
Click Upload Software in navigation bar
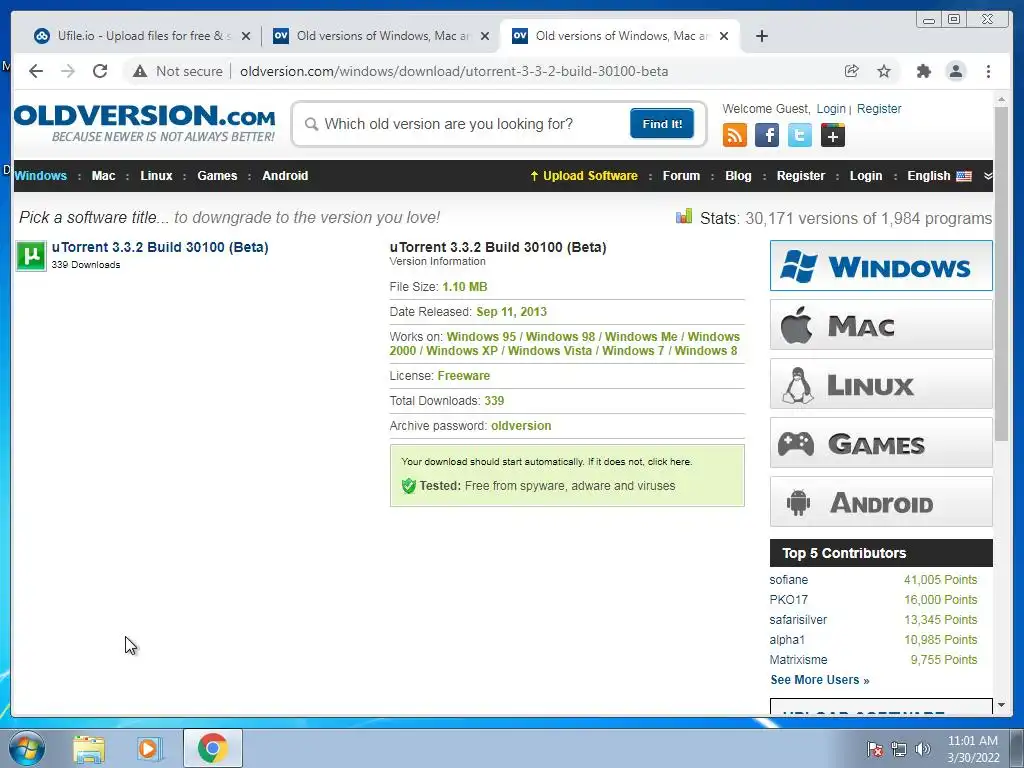coord(584,176)
